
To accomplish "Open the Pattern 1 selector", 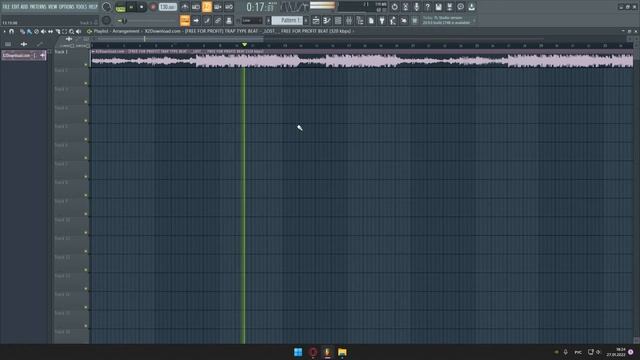I will (x=287, y=20).
